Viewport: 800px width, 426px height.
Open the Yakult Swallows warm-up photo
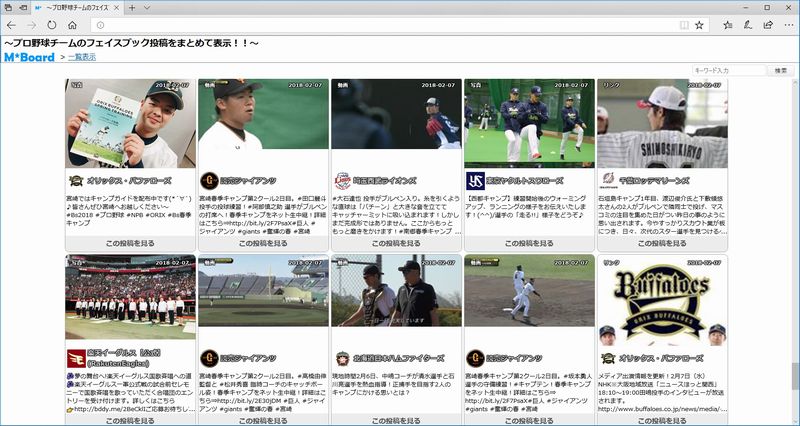click(530, 123)
